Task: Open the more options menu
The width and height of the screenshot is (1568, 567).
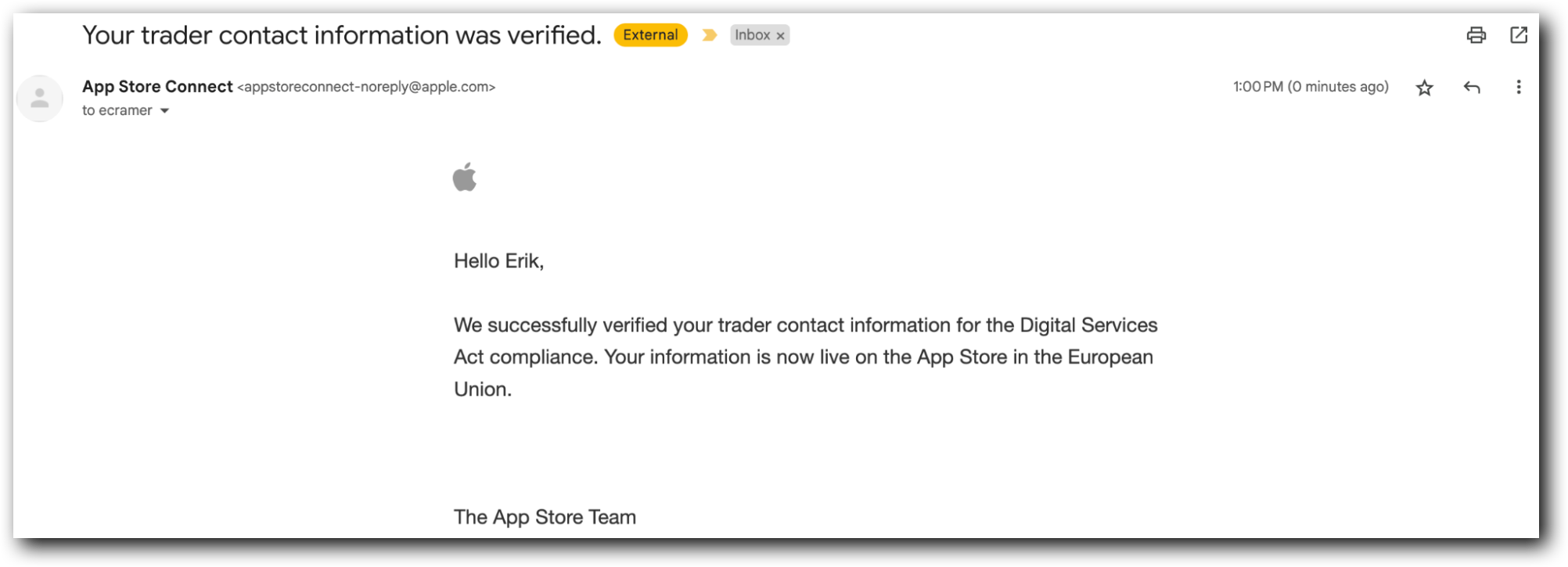Action: (1519, 88)
